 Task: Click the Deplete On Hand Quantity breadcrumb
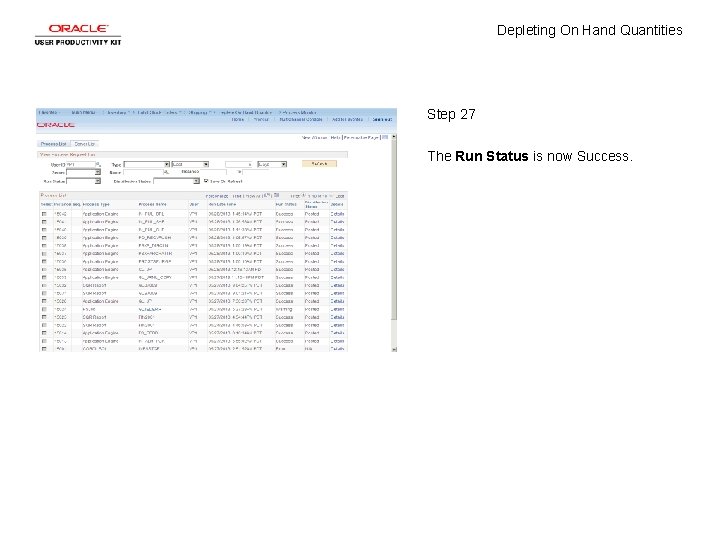pyautogui.click(x=246, y=112)
